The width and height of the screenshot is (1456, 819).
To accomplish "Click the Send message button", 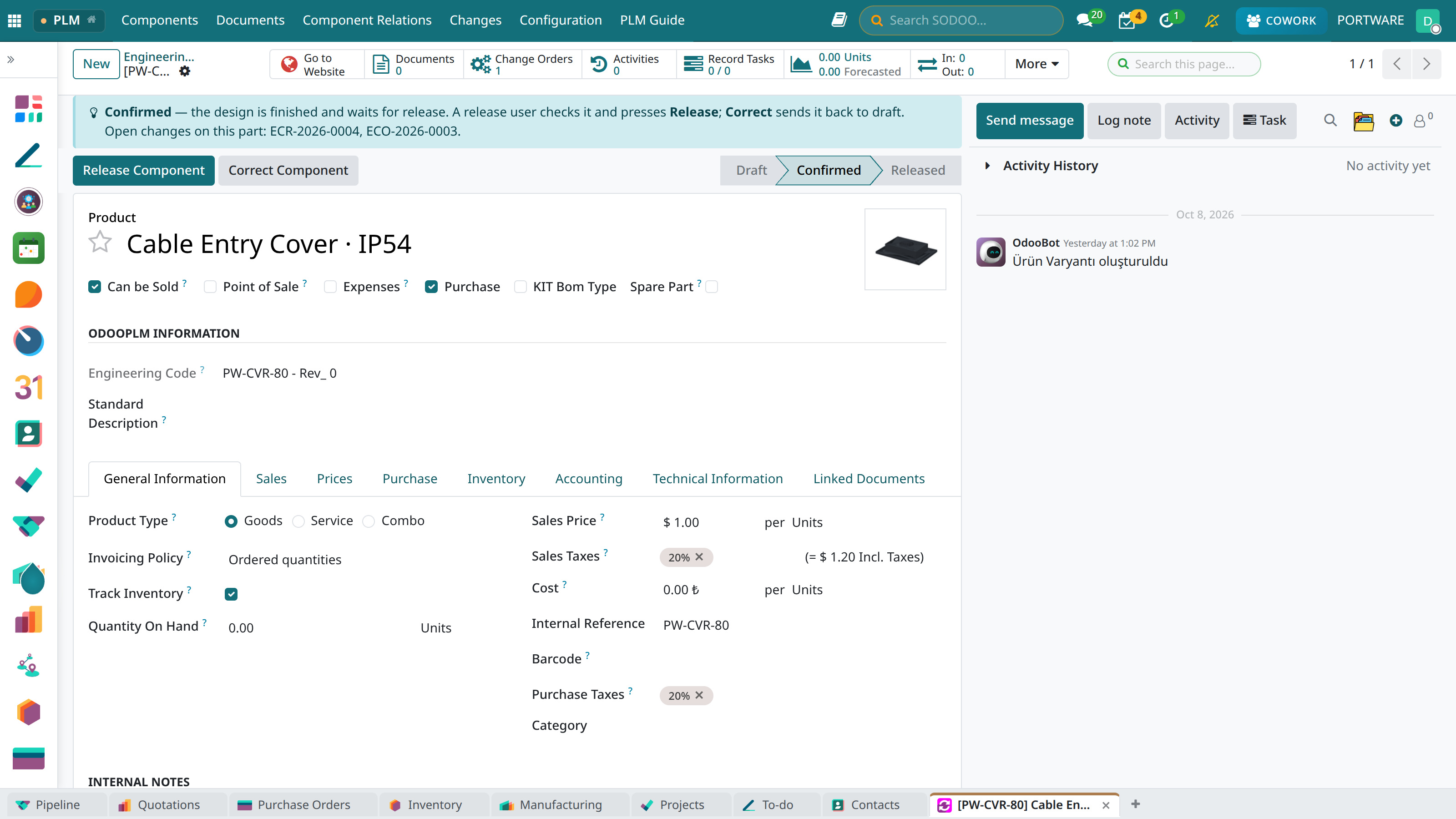I will (x=1029, y=121).
